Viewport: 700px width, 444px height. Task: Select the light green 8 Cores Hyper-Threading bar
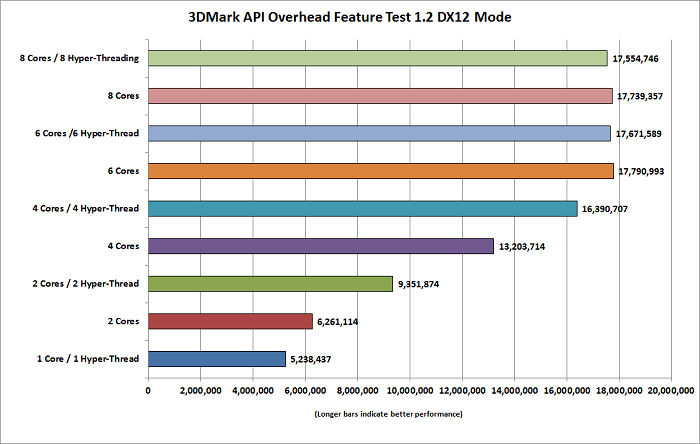coord(378,58)
